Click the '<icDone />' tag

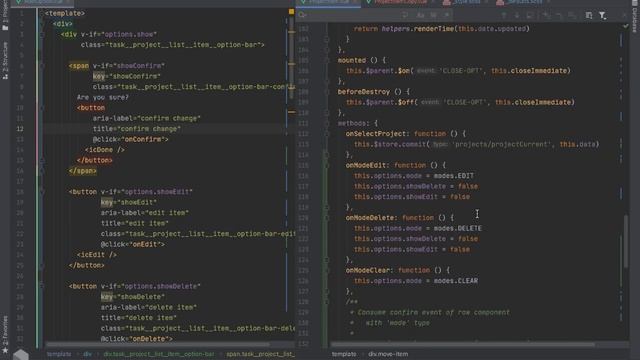(104, 150)
